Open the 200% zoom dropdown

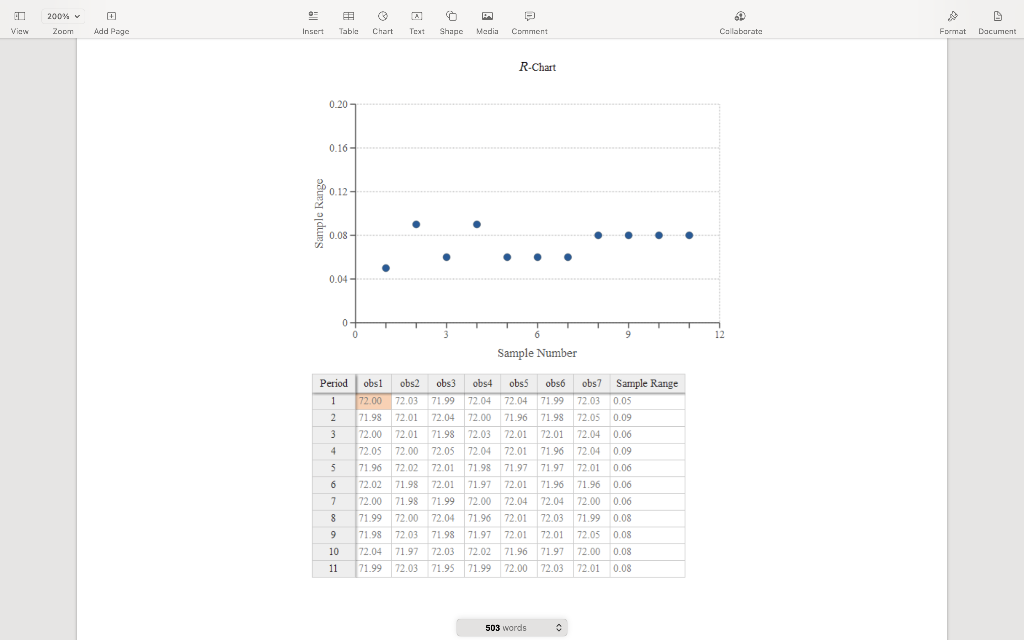63,16
